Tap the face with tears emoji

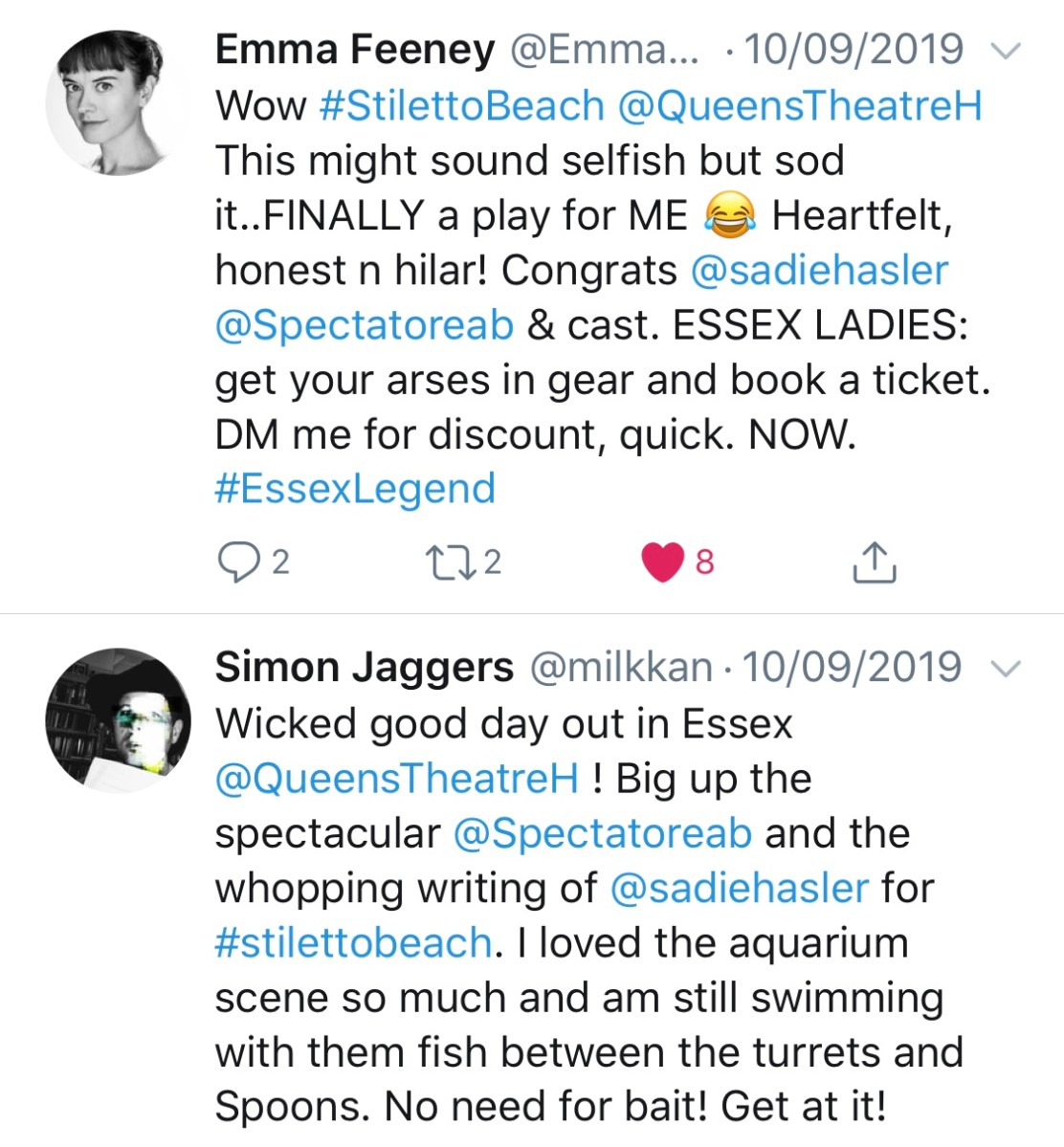730,216
